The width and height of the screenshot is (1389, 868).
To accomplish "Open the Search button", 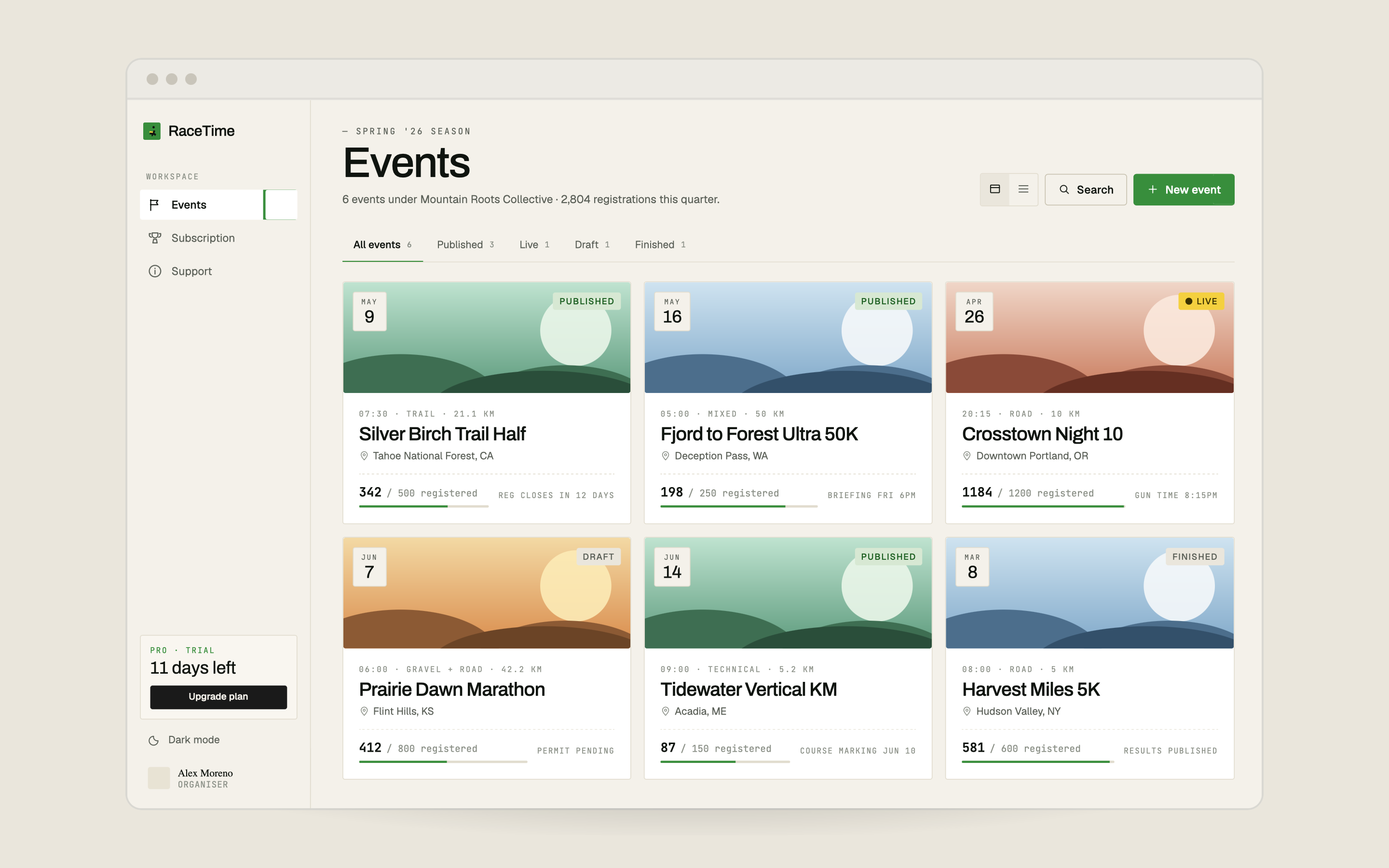I will (1085, 190).
